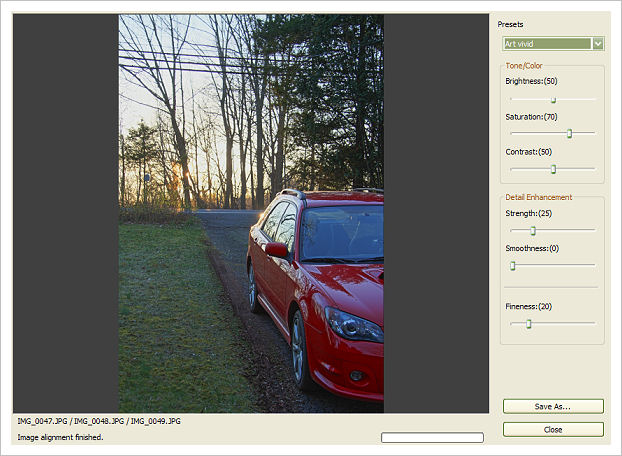Click the HDR preview image of the red car

click(251, 214)
